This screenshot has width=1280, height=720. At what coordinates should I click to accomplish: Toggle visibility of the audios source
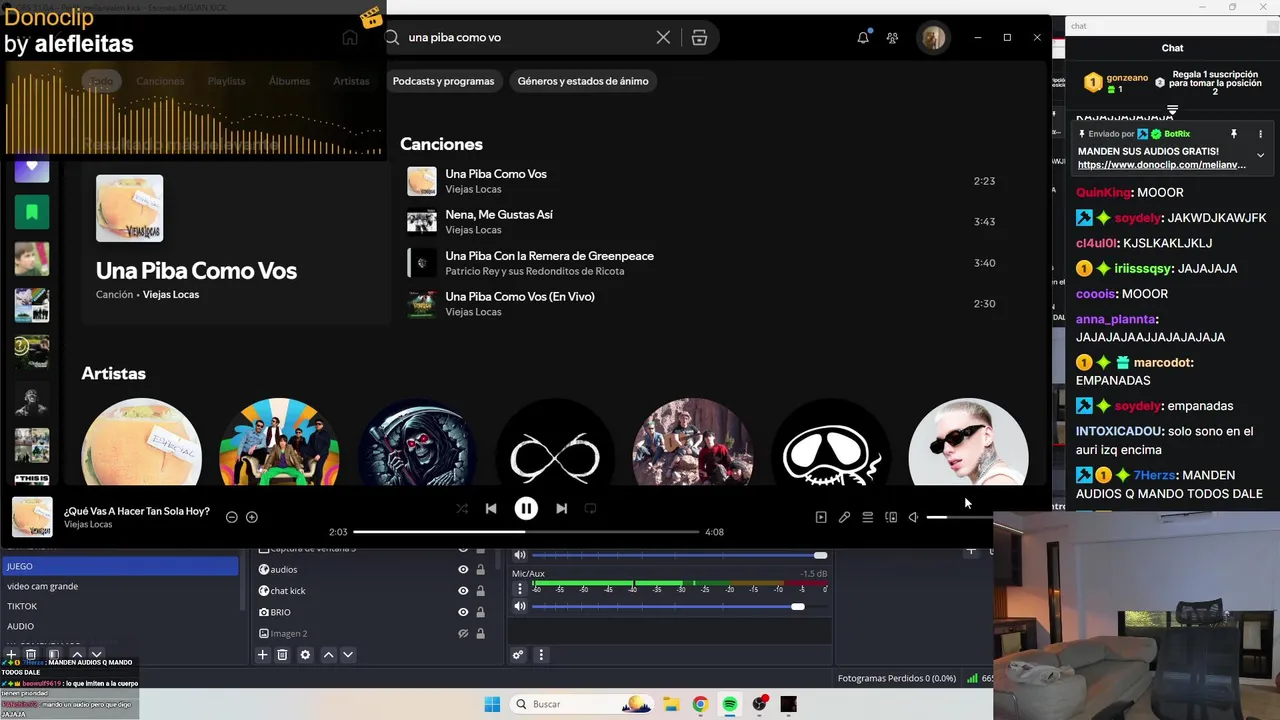click(x=463, y=569)
